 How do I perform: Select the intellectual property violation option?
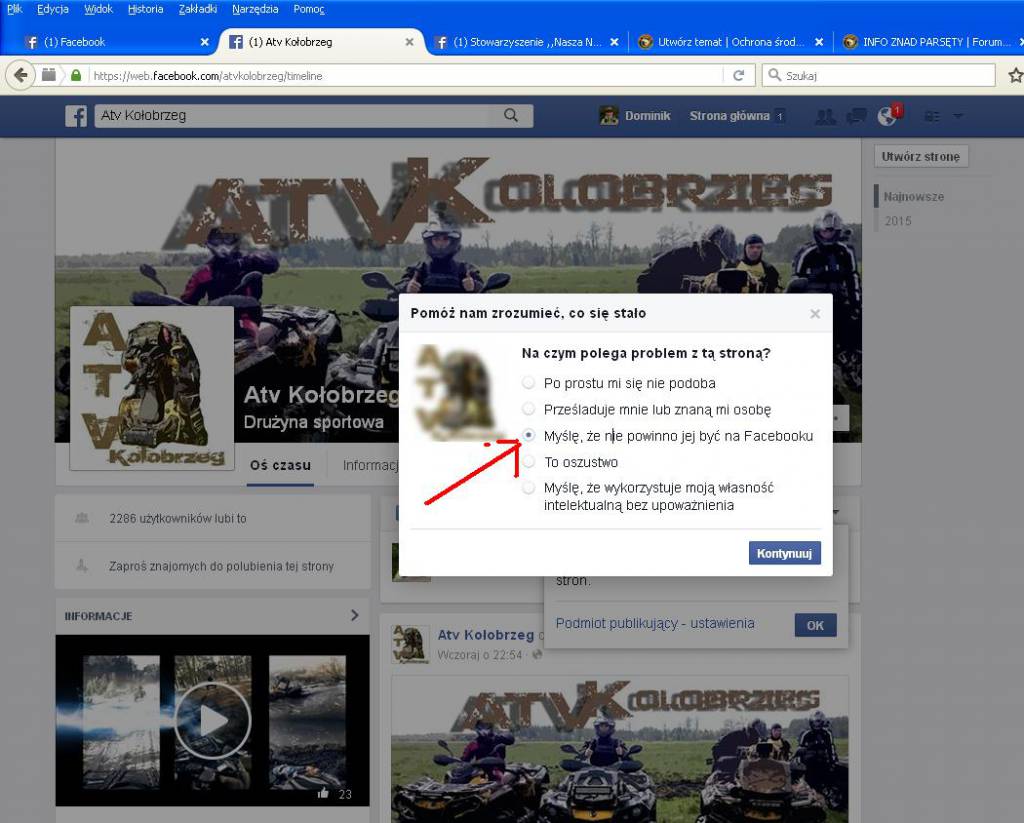(x=528, y=488)
